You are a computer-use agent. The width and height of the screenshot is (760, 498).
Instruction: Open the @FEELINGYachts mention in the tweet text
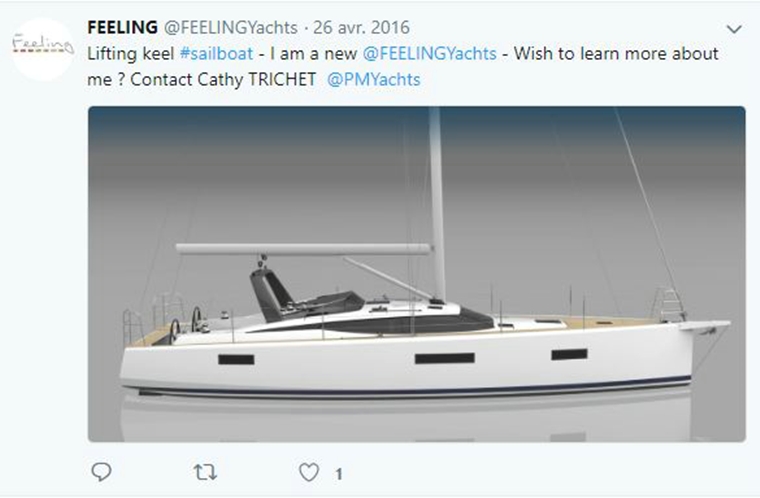click(429, 53)
